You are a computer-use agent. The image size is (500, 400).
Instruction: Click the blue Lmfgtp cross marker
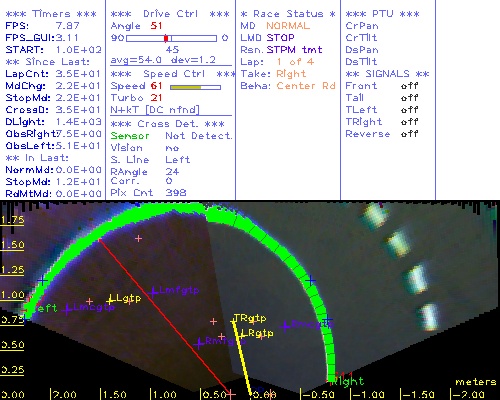(x=153, y=292)
